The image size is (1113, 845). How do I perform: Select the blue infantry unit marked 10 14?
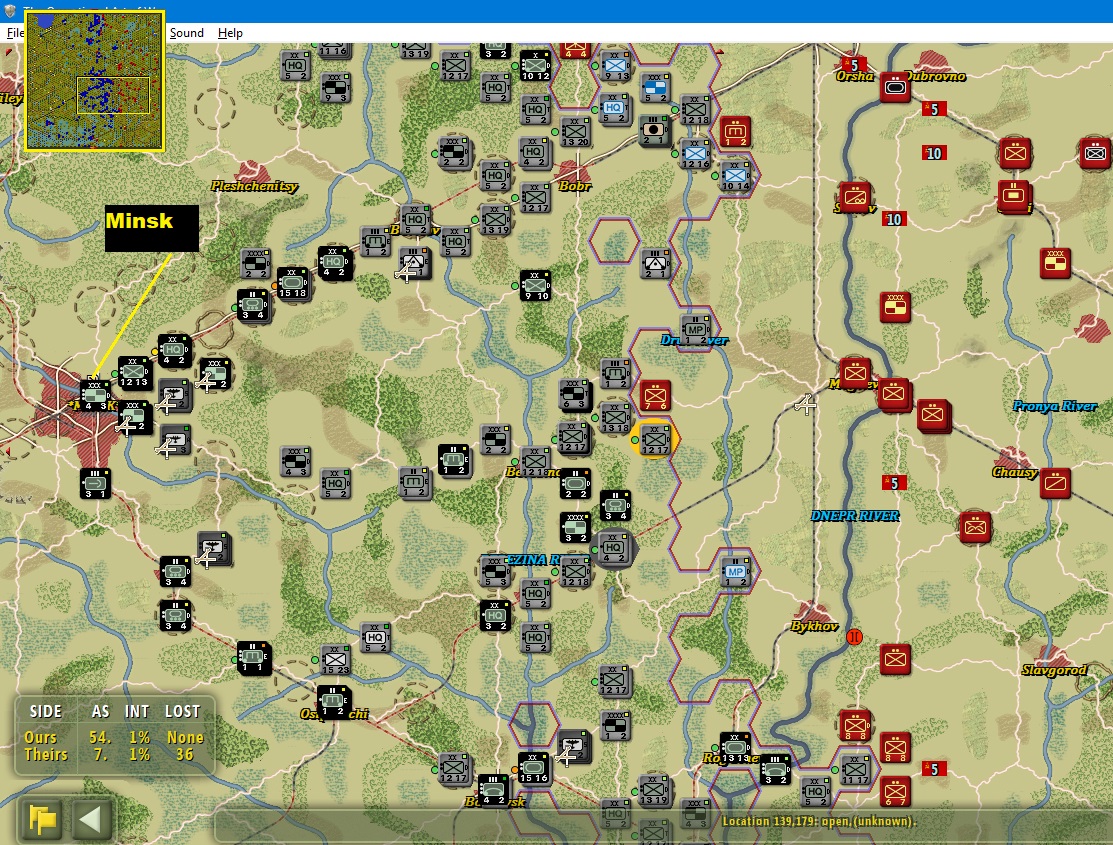735,175
